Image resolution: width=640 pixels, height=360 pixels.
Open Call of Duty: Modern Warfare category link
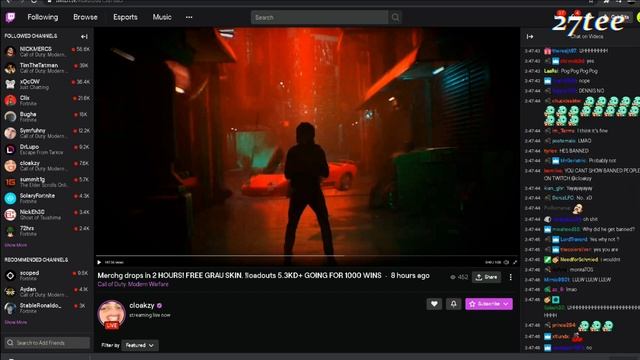point(133,284)
